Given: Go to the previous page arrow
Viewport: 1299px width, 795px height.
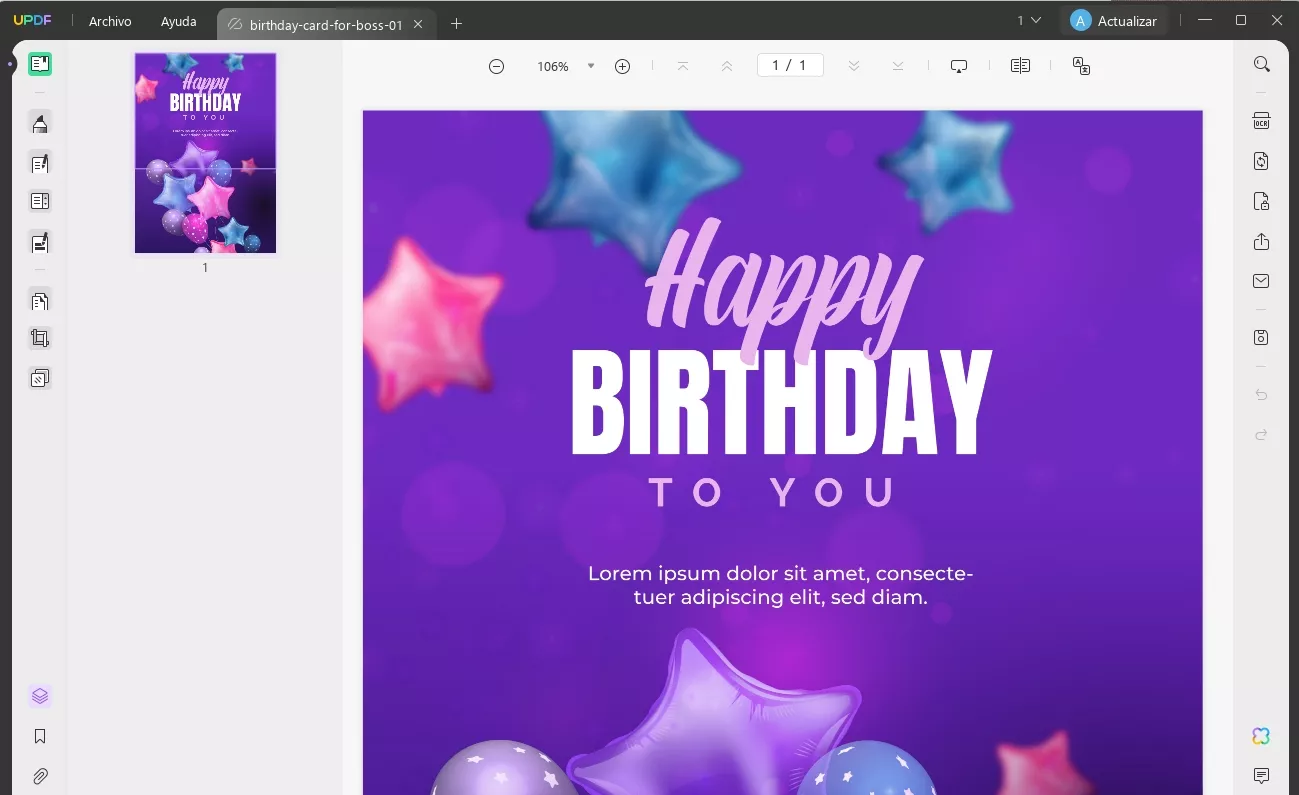Looking at the screenshot, I should click(727, 66).
